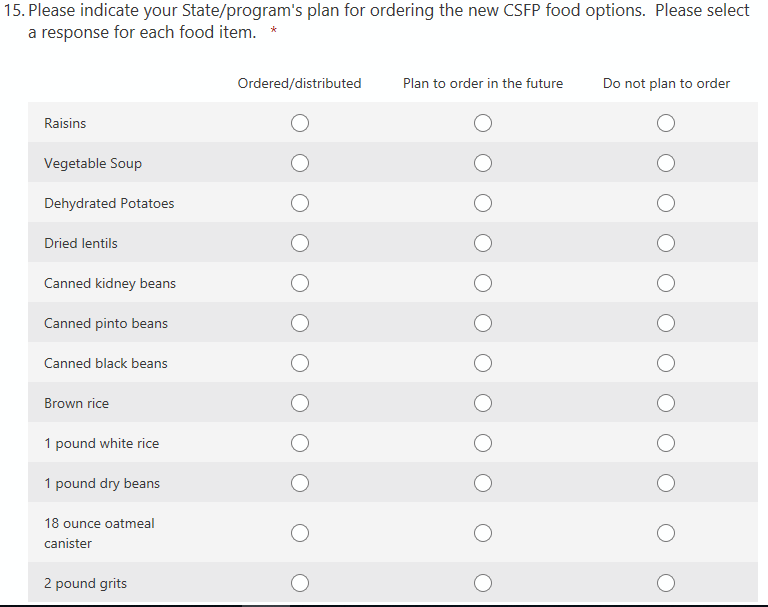Mark Plan to order in future for Canned kidney beans
This screenshot has width=768, height=607.
click(483, 283)
